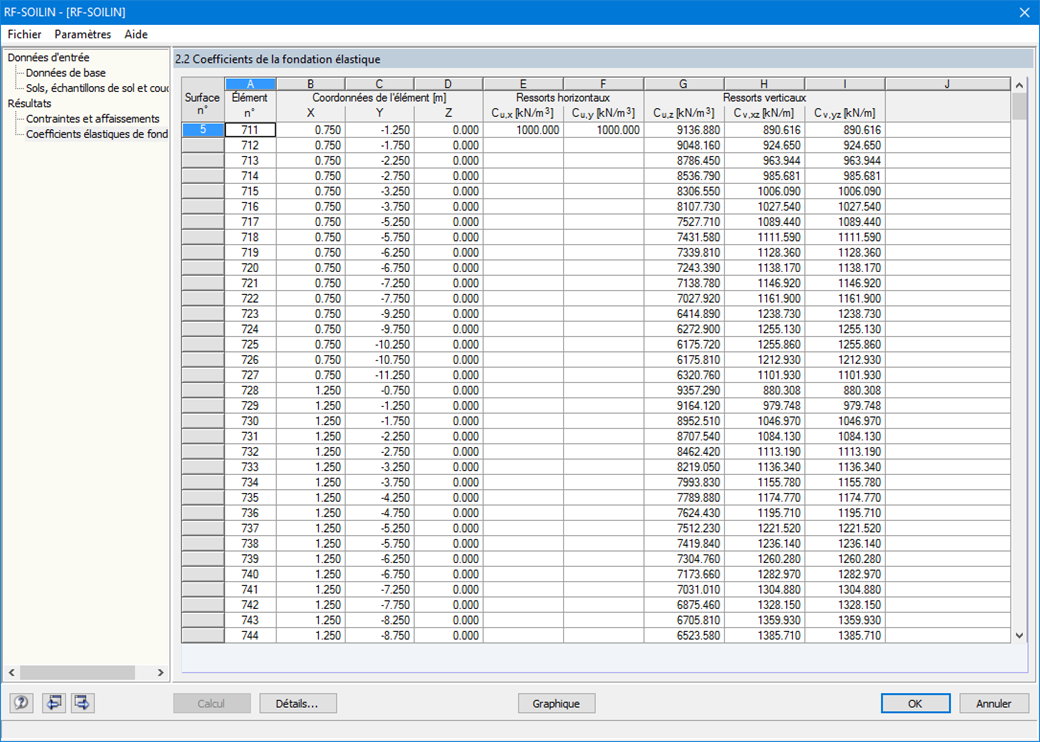
Task: Select the cell containing element 711
Action: [x=250, y=130]
